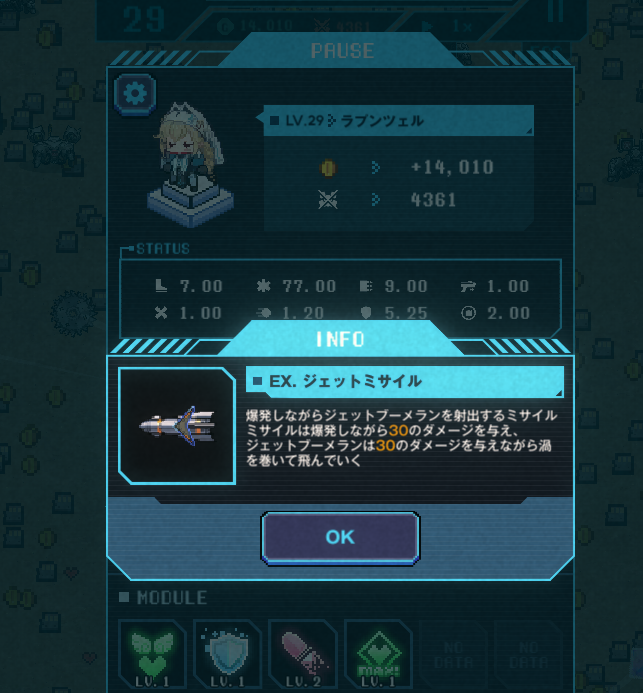This screenshot has height=693, width=643.
Task: Click the last NO DATA module slot
Action: coord(529,655)
